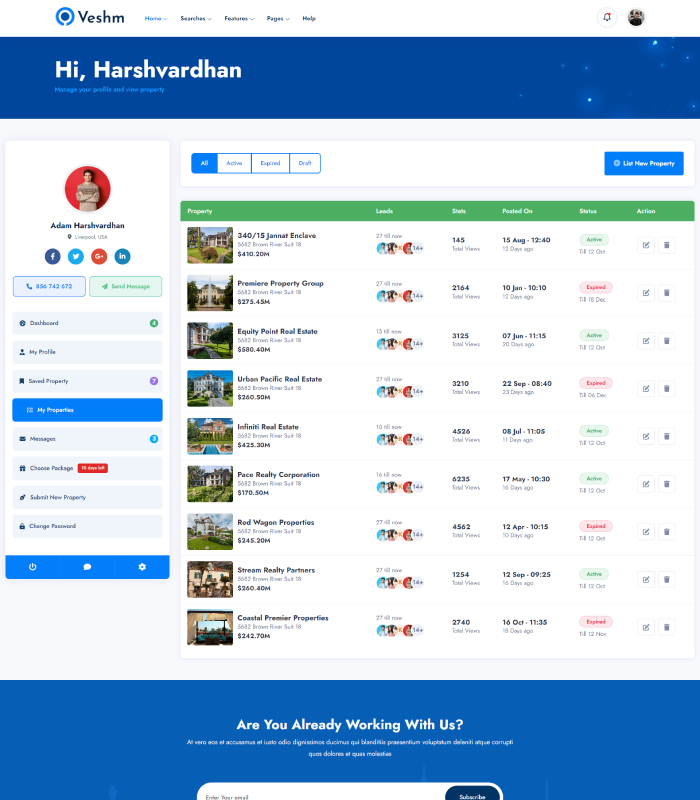
Task: Open the LinkedIn social icon
Action: click(x=122, y=256)
